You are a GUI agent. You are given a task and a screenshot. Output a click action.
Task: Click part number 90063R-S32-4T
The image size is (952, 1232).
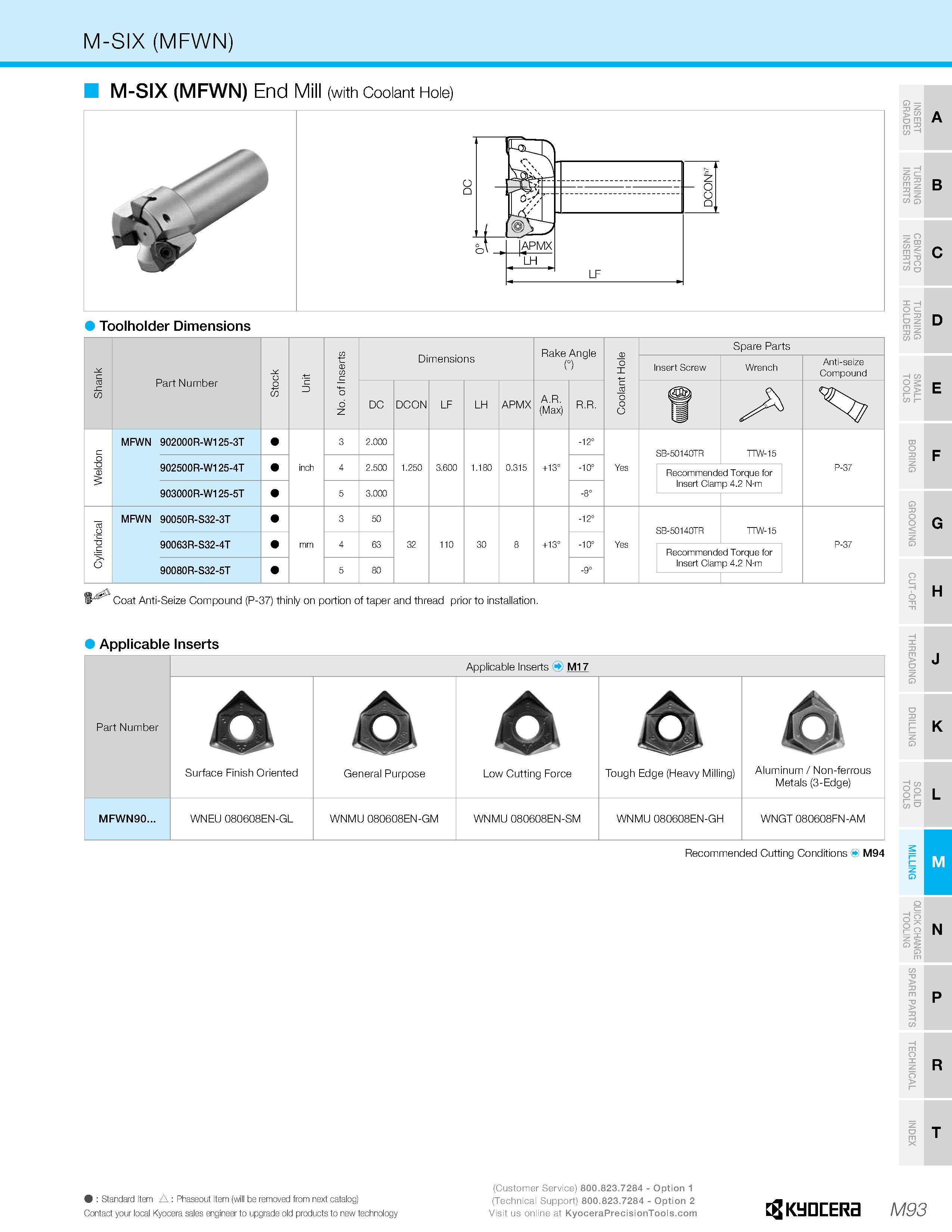195,545
